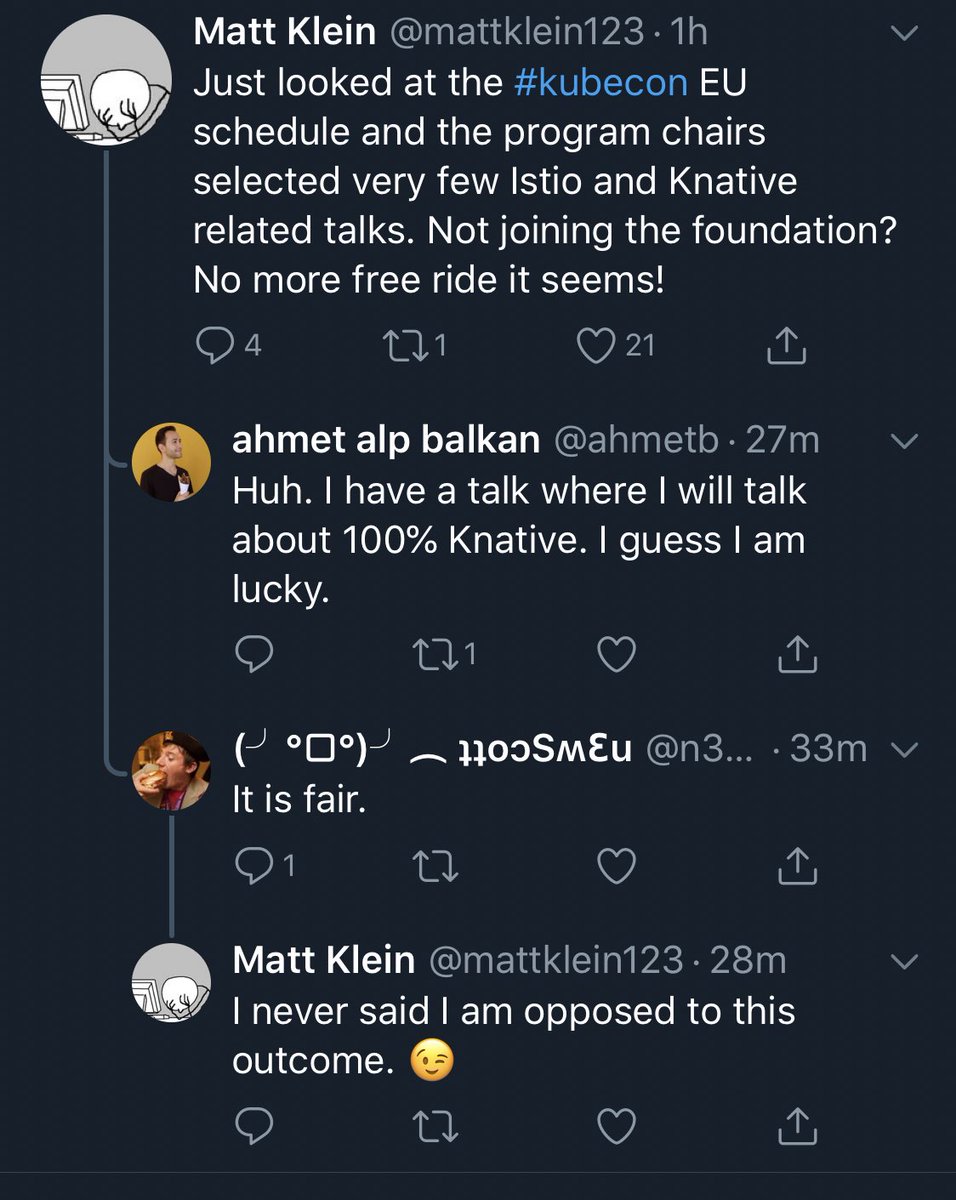Viewport: 956px width, 1200px height.
Task: Share ahmet alp balkan's tweet
Action: (797, 655)
